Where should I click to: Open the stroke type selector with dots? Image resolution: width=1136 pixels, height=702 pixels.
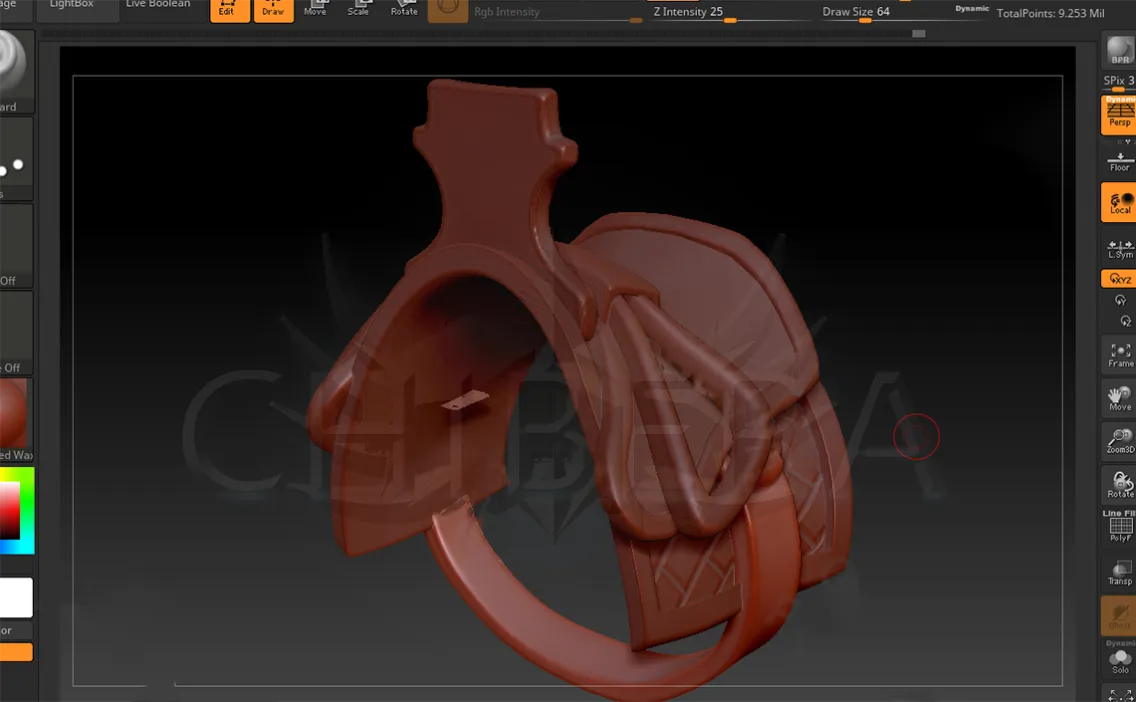click(x=14, y=160)
